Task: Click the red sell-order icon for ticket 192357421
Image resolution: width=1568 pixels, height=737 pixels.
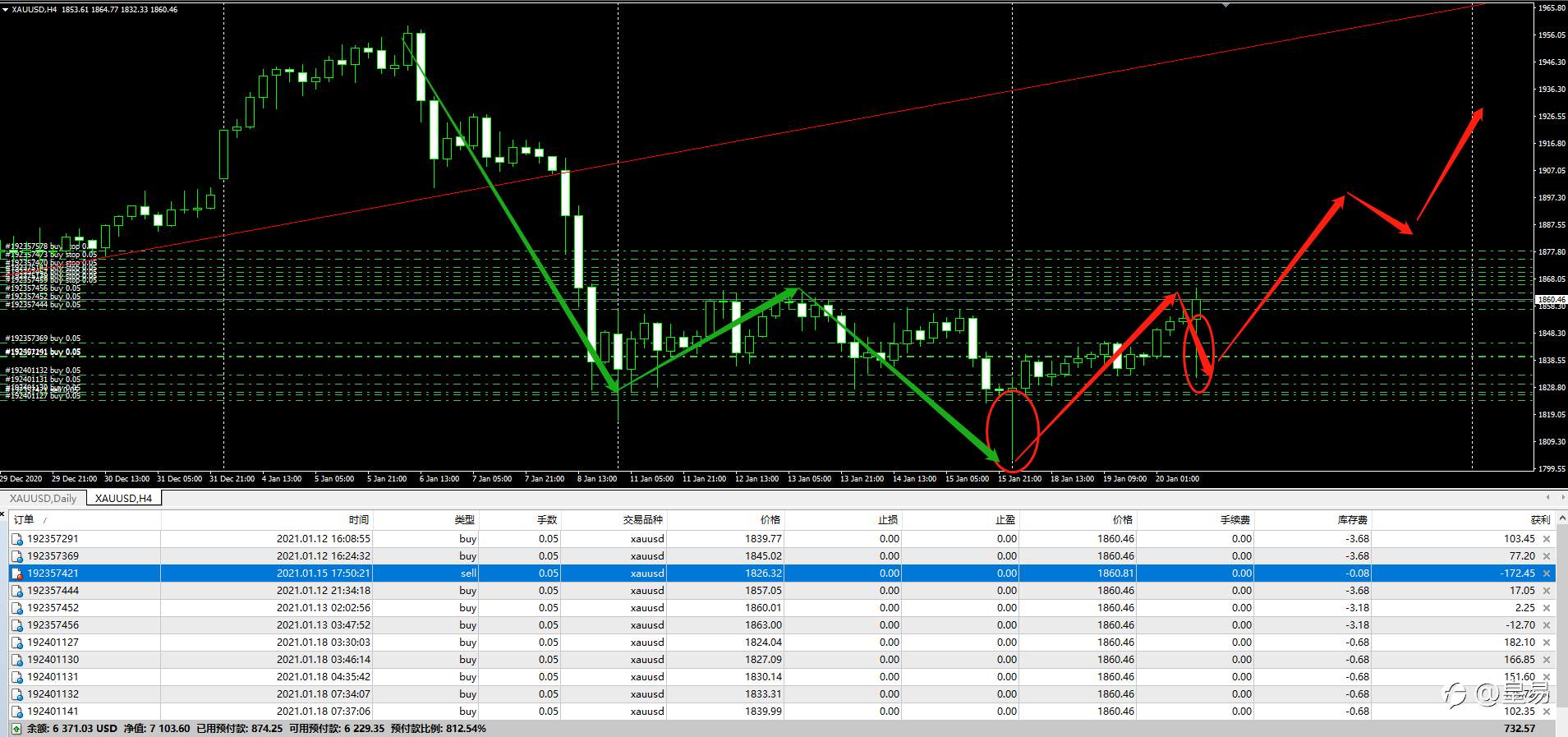Action: tap(17, 573)
